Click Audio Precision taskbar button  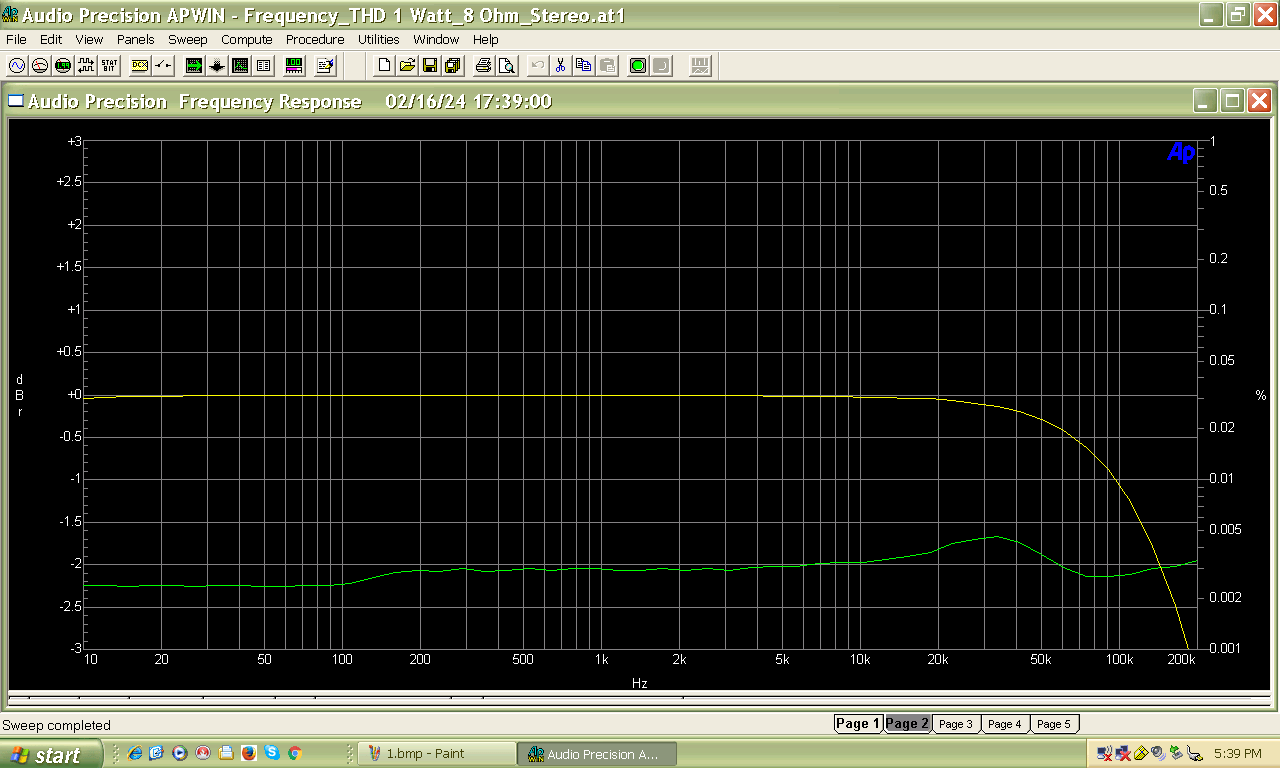[x=598, y=754]
